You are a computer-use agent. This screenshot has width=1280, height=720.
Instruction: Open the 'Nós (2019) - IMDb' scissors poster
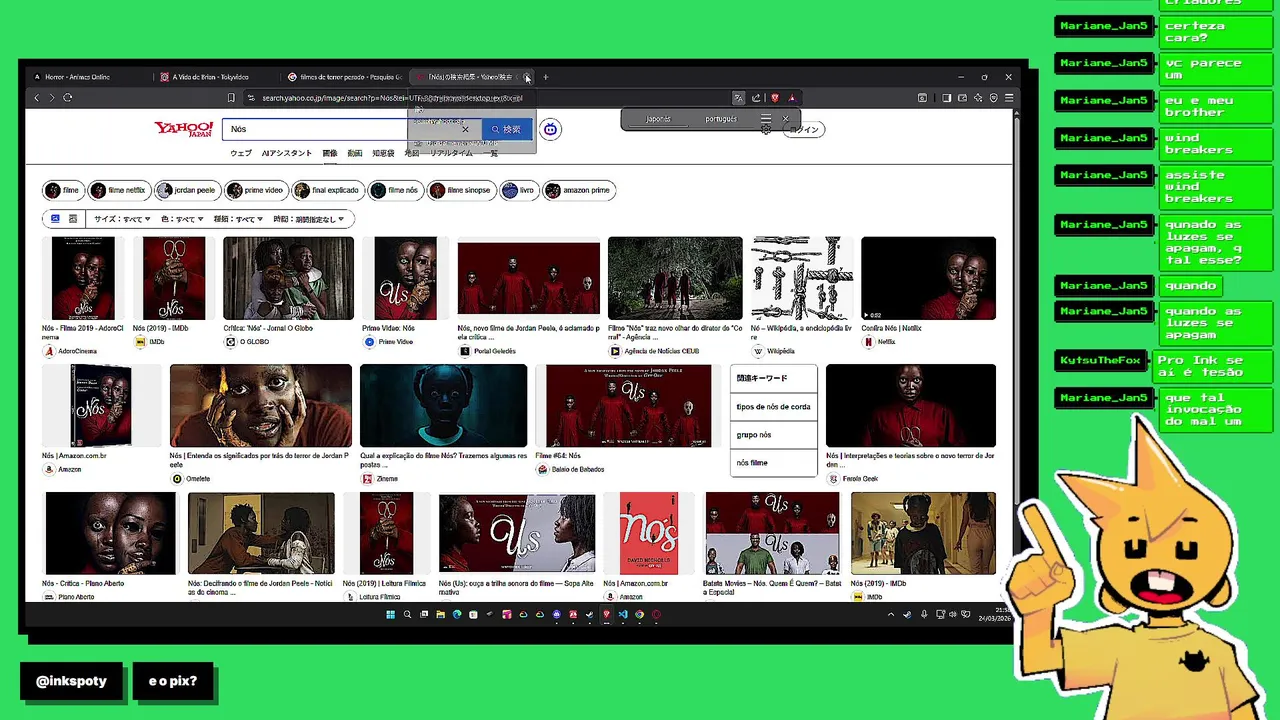pos(174,278)
